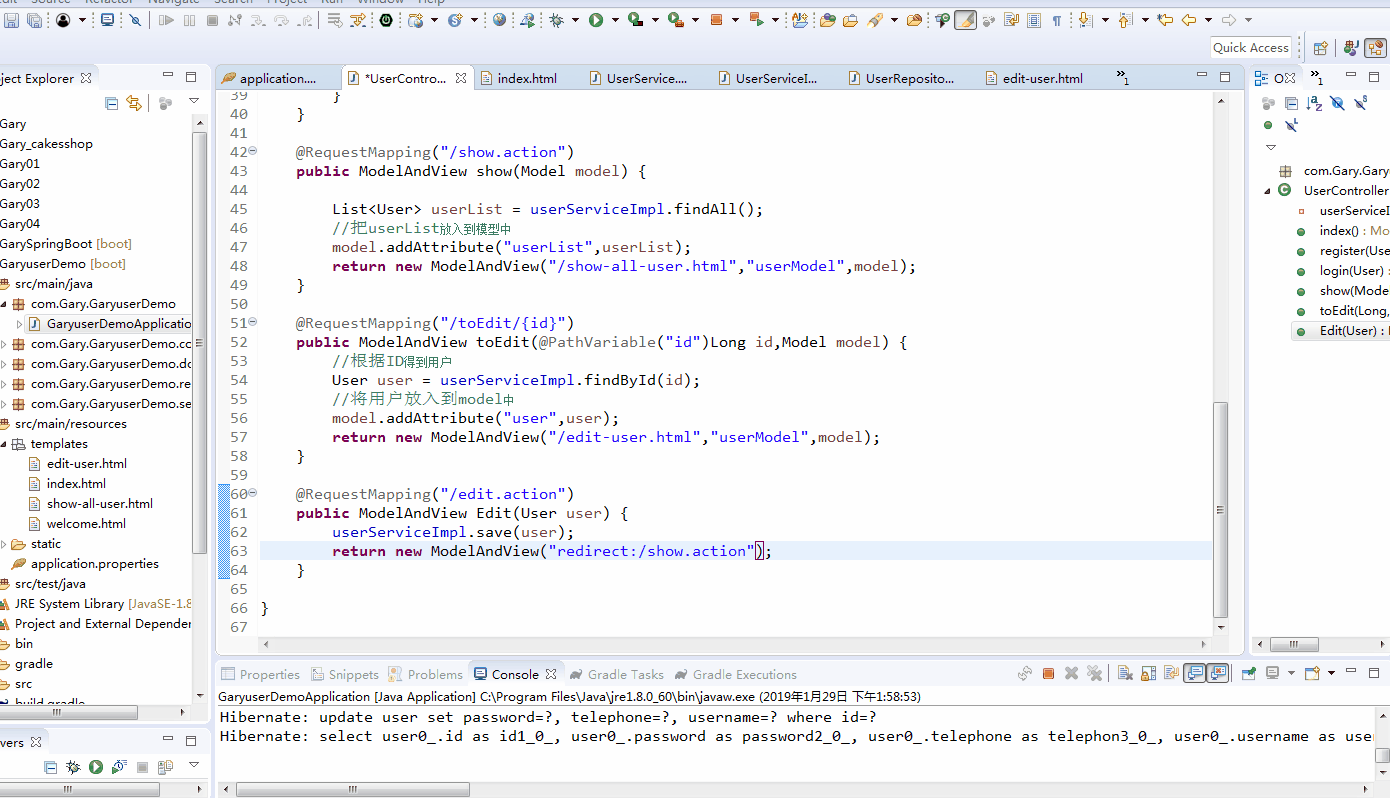
Task: Click the Next Annotation icon
Action: point(1084,20)
